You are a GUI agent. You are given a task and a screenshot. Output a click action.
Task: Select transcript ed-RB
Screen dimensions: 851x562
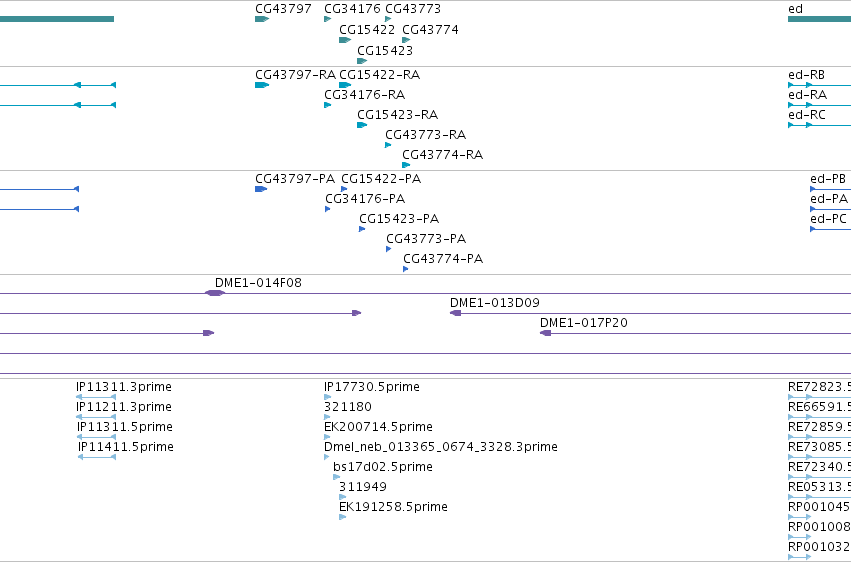point(806,74)
